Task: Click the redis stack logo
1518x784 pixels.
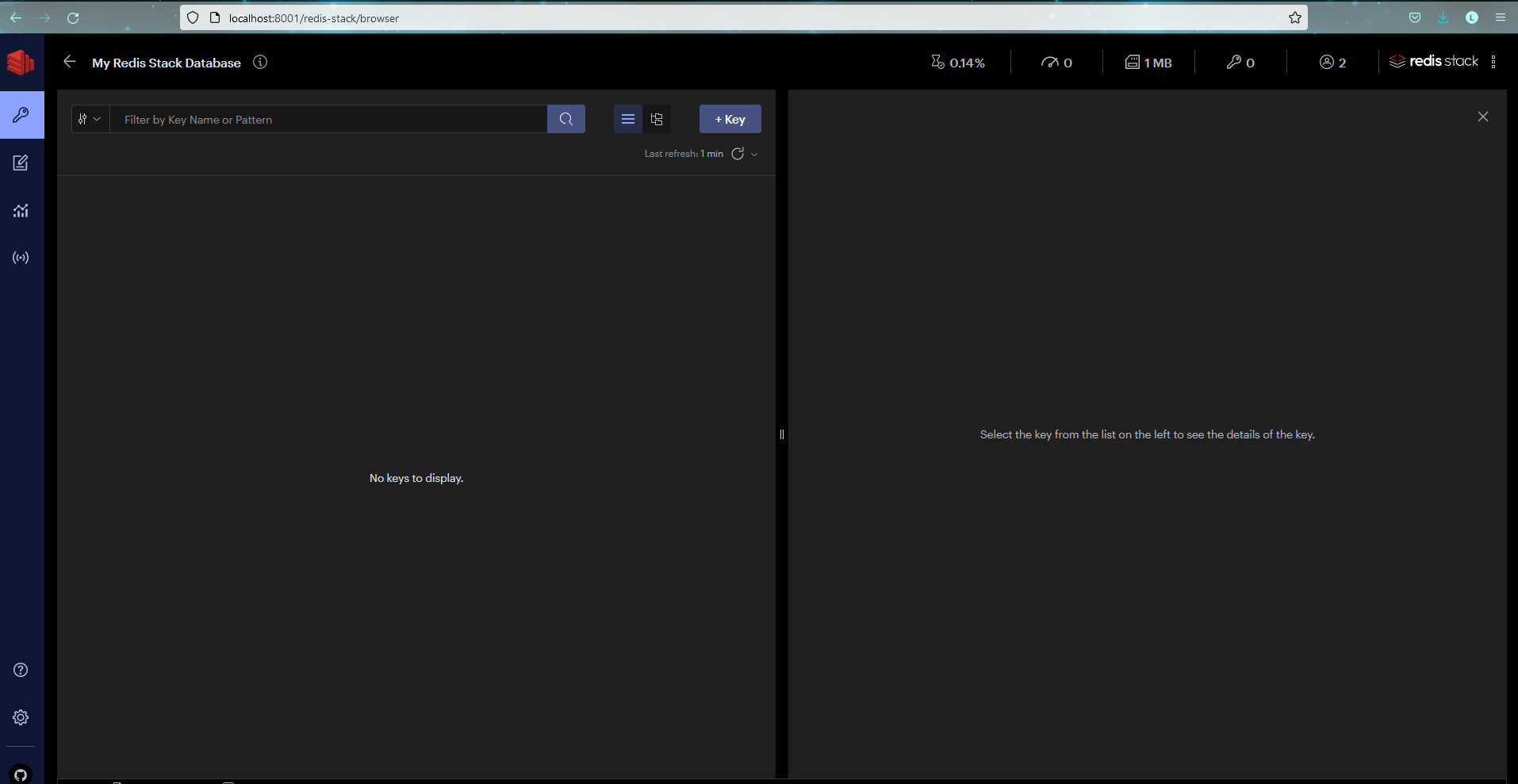Action: pyautogui.click(x=1434, y=61)
